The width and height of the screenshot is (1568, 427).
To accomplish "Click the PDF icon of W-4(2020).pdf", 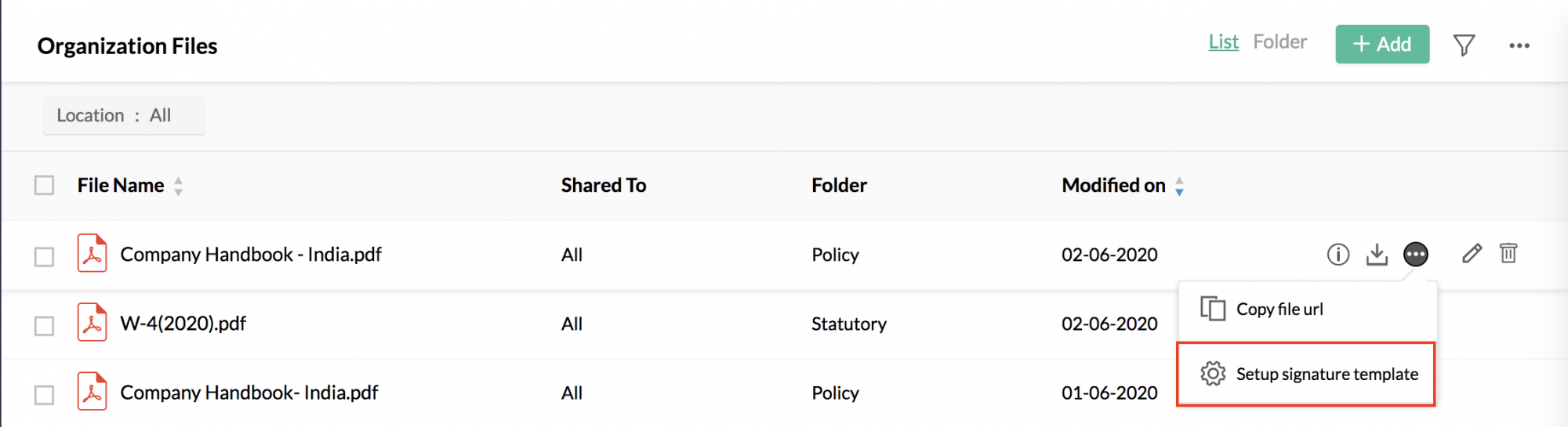I will point(92,322).
